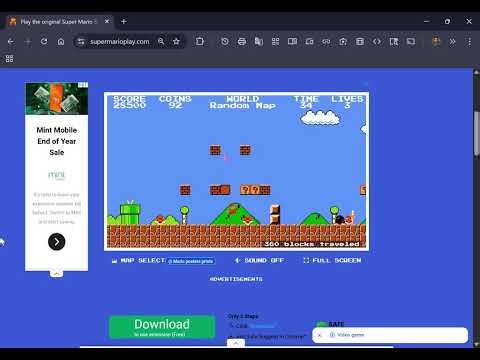Image resolution: width=480 pixels, height=360 pixels.
Task: Open the Mario posters prints link
Action: point(191,261)
